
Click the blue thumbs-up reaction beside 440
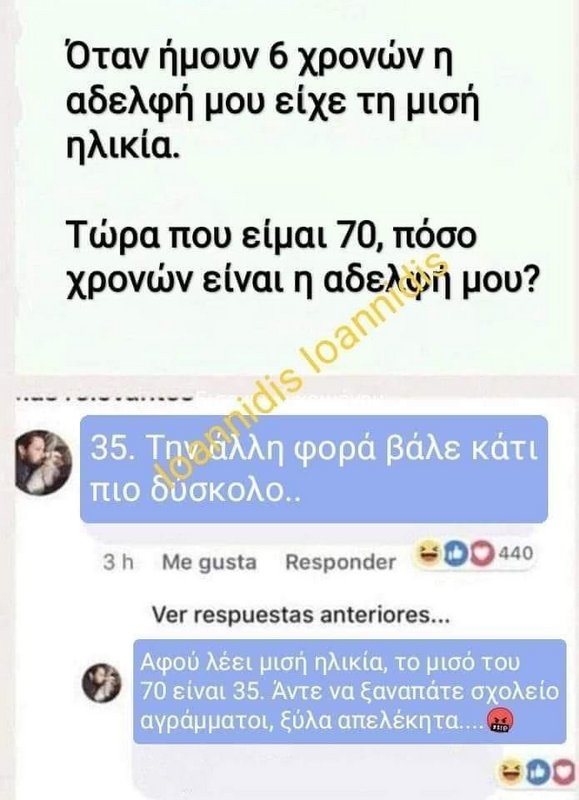tap(454, 554)
